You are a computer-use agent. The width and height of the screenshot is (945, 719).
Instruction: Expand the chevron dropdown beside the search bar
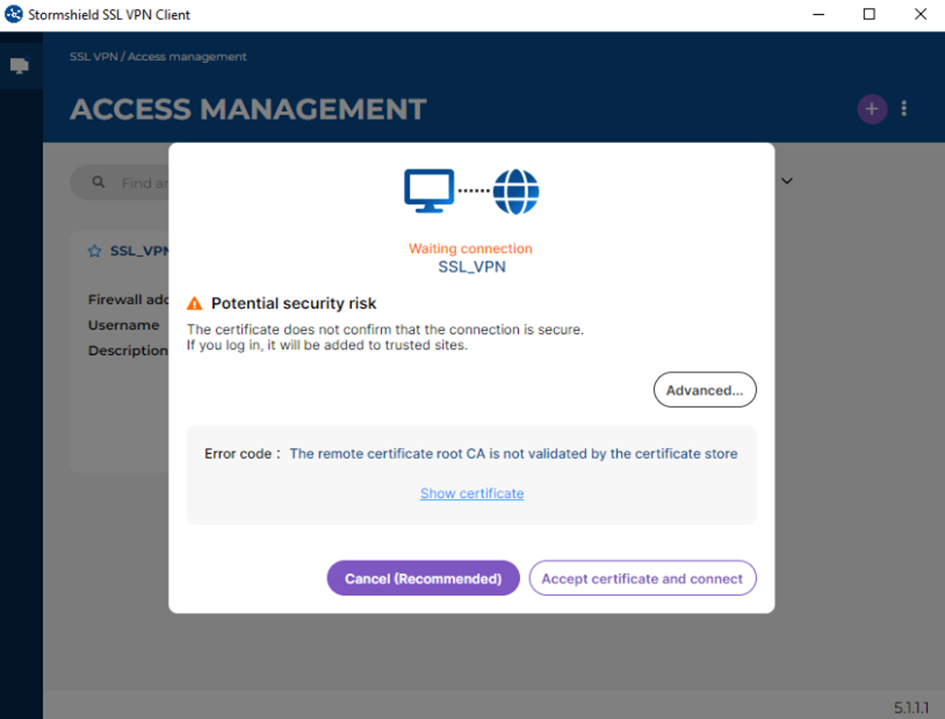(787, 181)
